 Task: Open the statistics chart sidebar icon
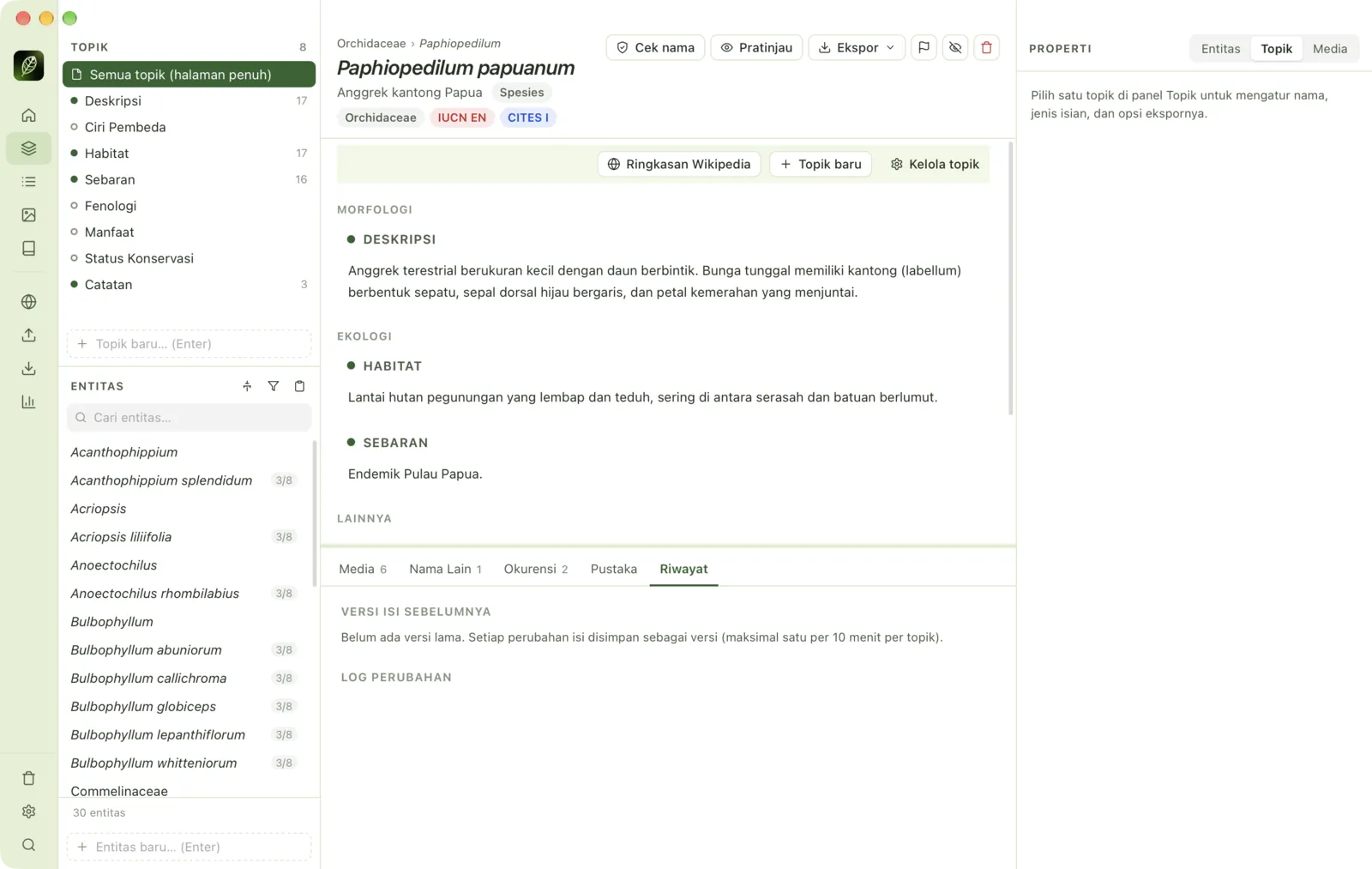28,402
